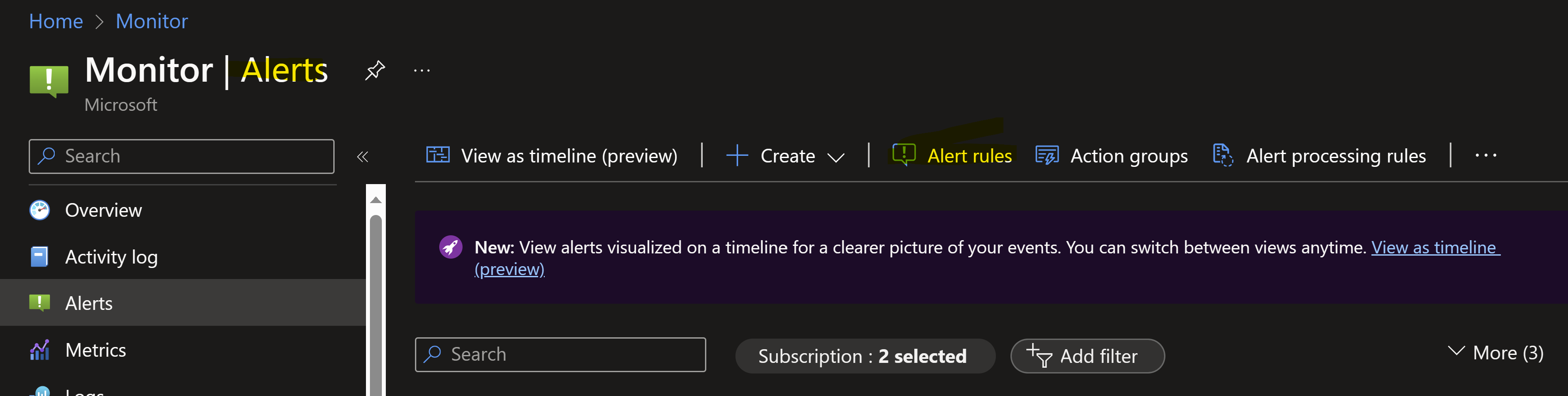Image resolution: width=1568 pixels, height=396 pixels.
Task: Click the rocket icon in the banner
Action: coord(451,247)
